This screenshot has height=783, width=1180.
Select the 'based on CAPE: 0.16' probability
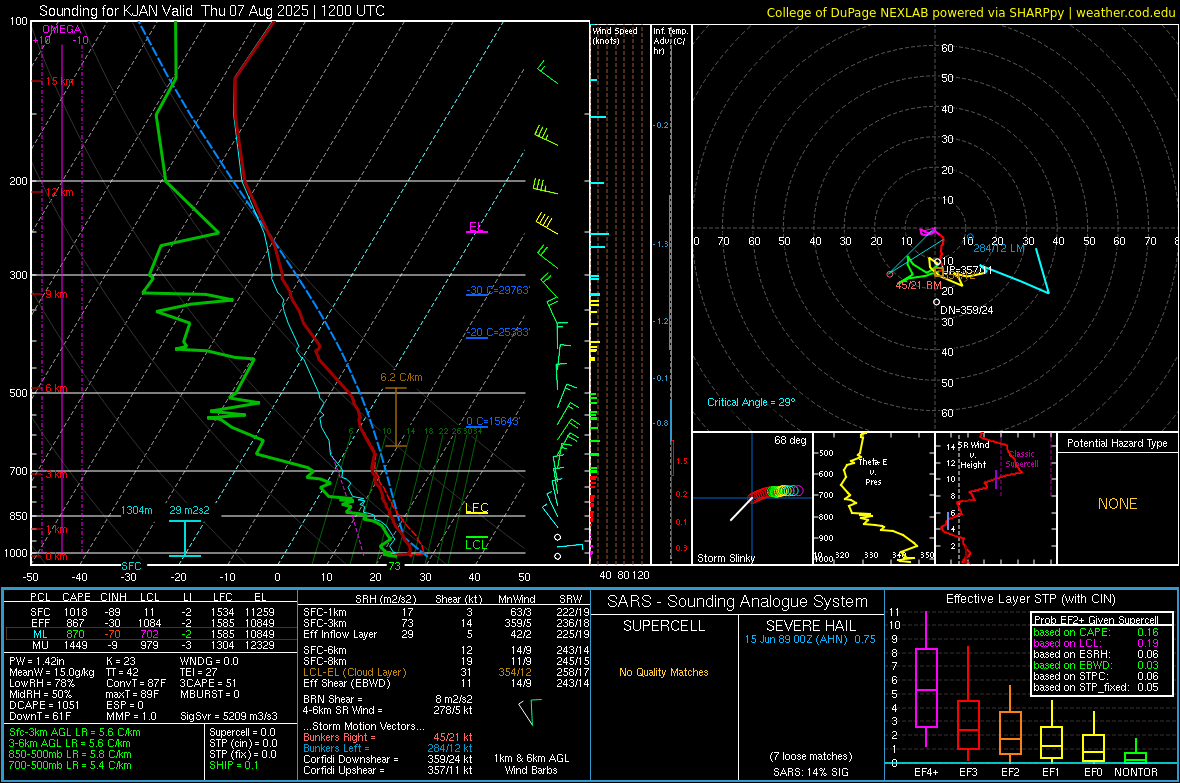pos(1096,632)
